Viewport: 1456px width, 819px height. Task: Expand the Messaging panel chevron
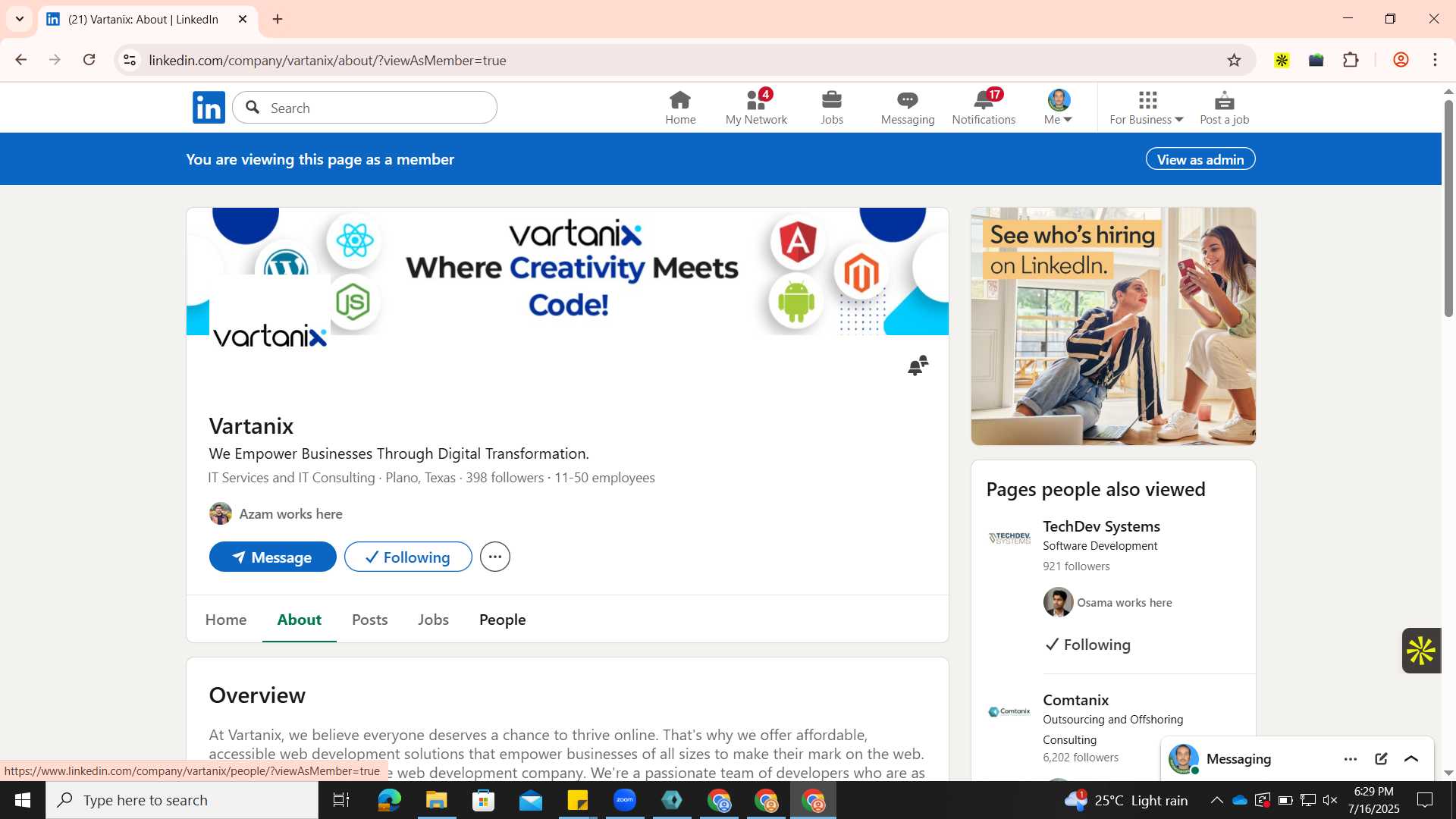pos(1411,759)
